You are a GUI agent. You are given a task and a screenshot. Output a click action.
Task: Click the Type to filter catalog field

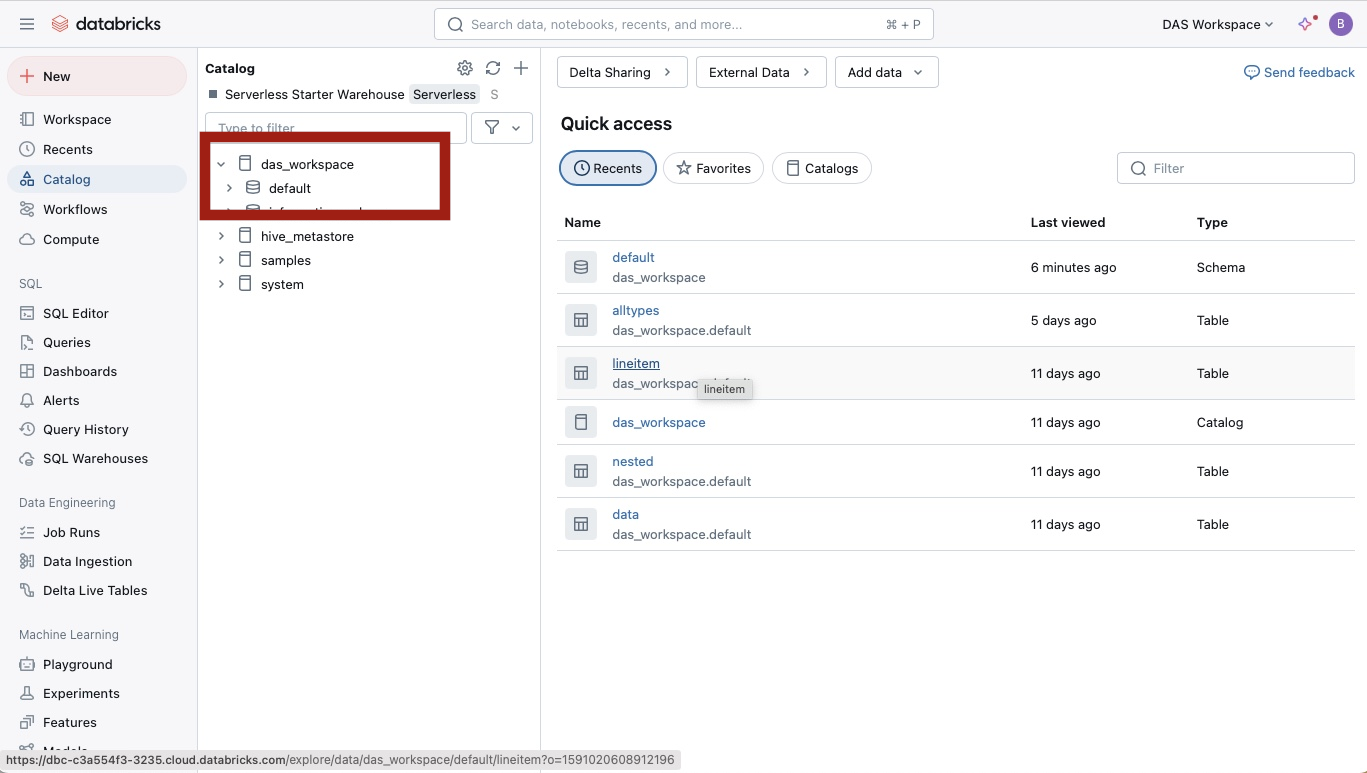pyautogui.click(x=336, y=128)
